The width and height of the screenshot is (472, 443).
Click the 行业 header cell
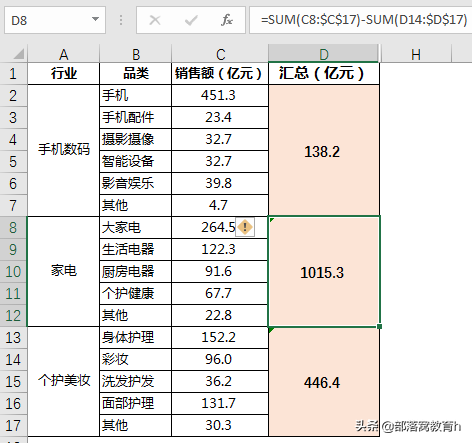pos(64,73)
